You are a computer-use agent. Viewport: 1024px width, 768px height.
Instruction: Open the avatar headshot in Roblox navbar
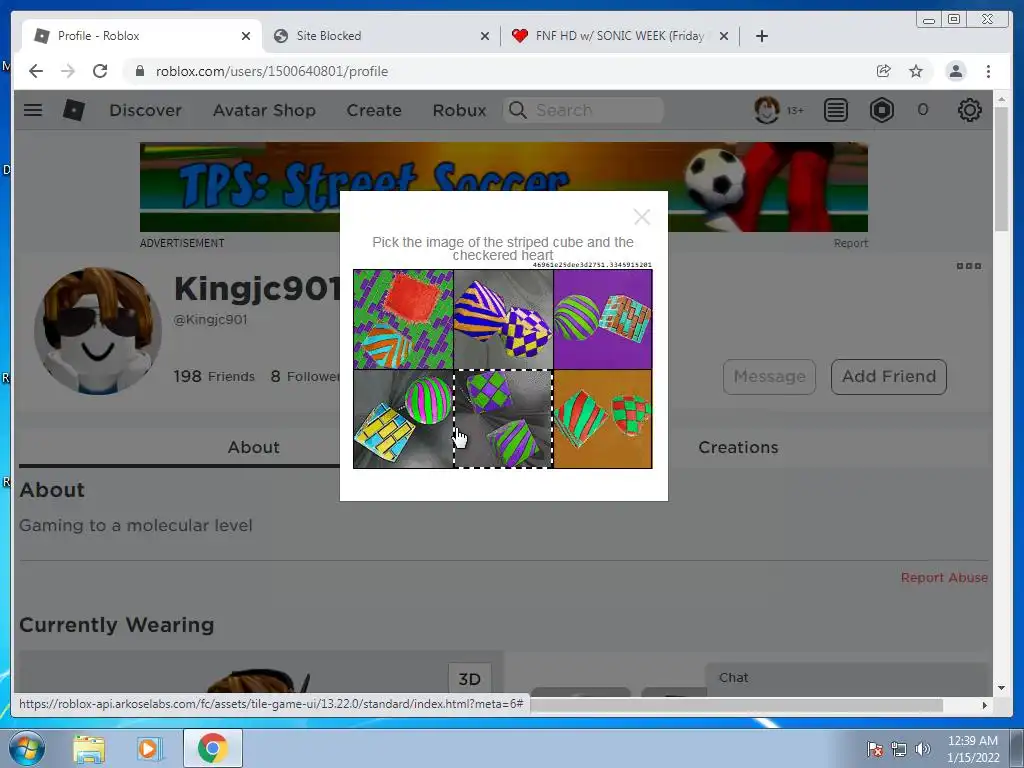767,110
